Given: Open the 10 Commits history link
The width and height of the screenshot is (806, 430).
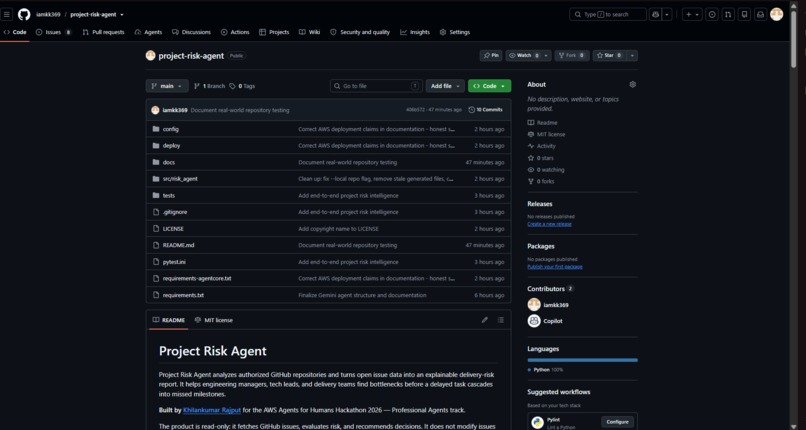Looking at the screenshot, I should [x=486, y=110].
